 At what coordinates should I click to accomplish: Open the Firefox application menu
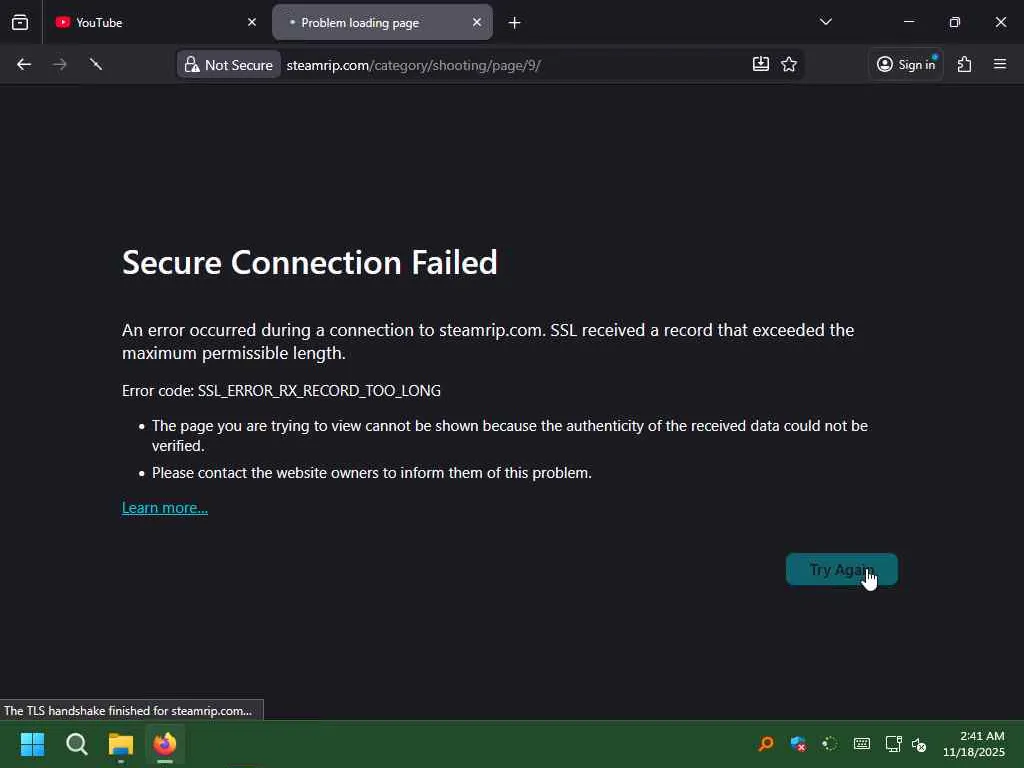1000,65
